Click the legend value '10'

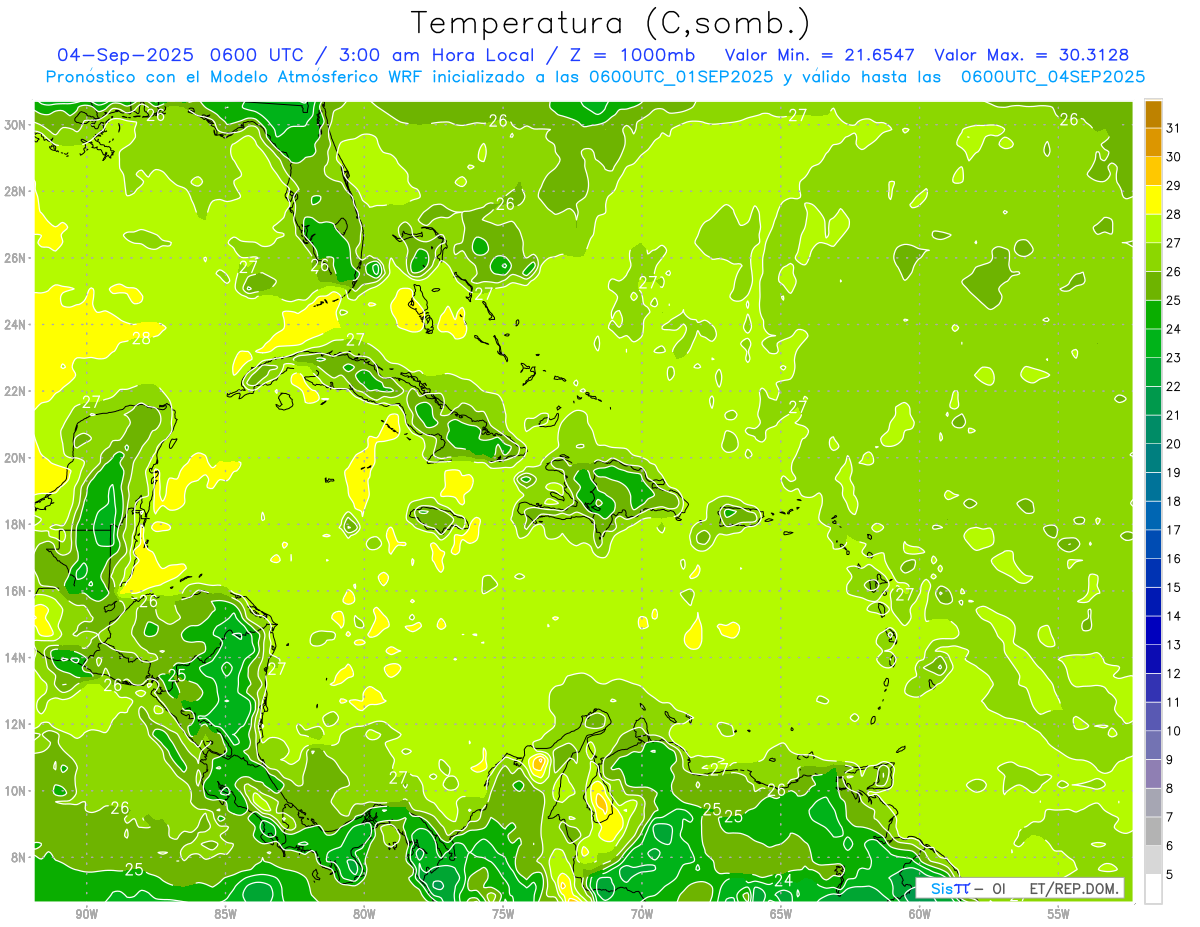click(x=1174, y=731)
